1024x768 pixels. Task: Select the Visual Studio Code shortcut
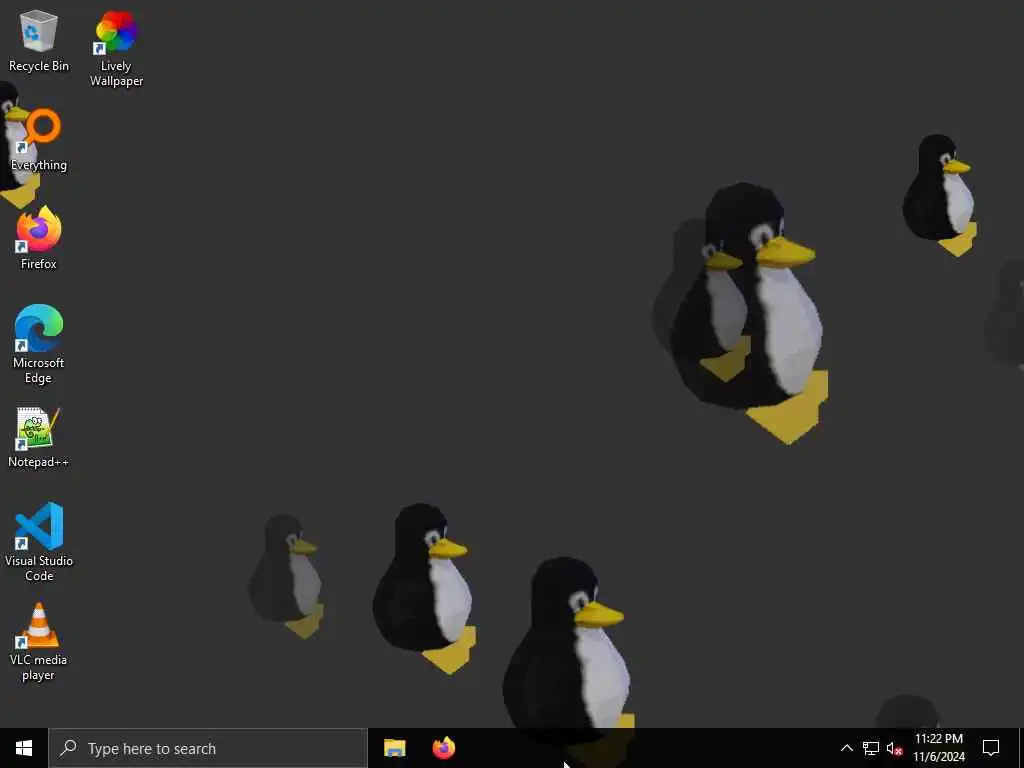[x=39, y=542]
